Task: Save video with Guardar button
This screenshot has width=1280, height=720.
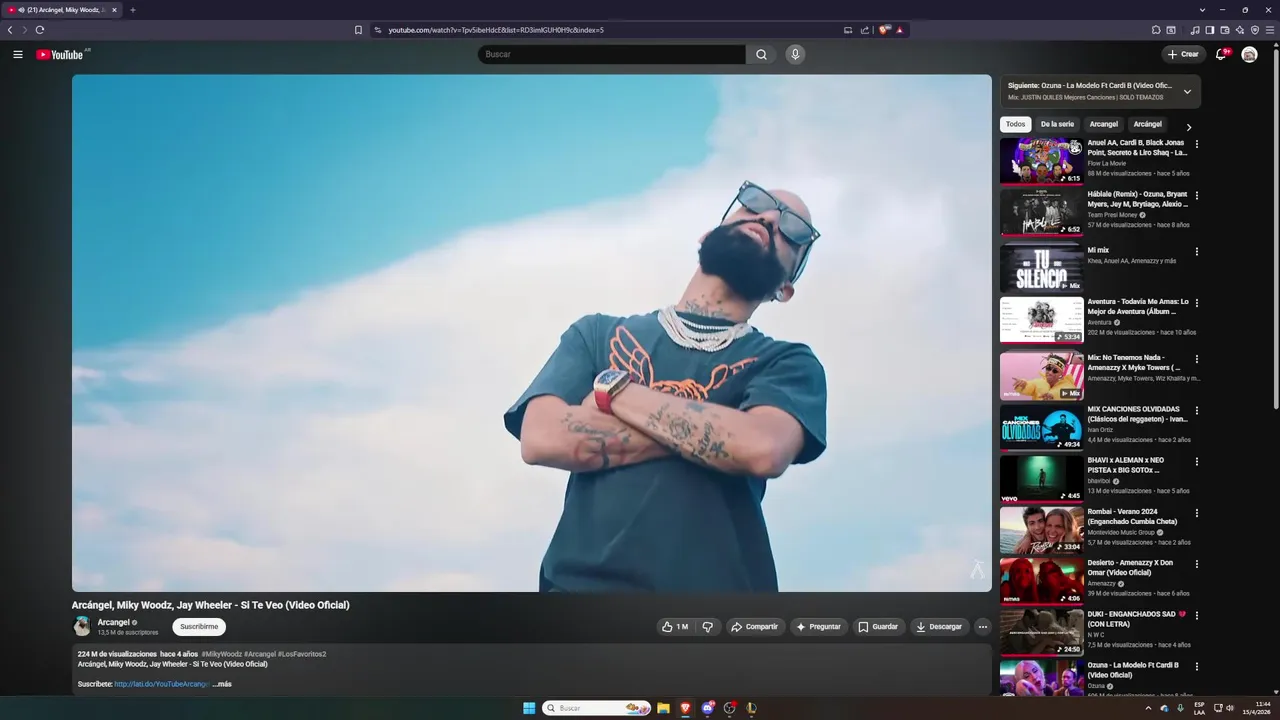Action: pyautogui.click(x=878, y=627)
